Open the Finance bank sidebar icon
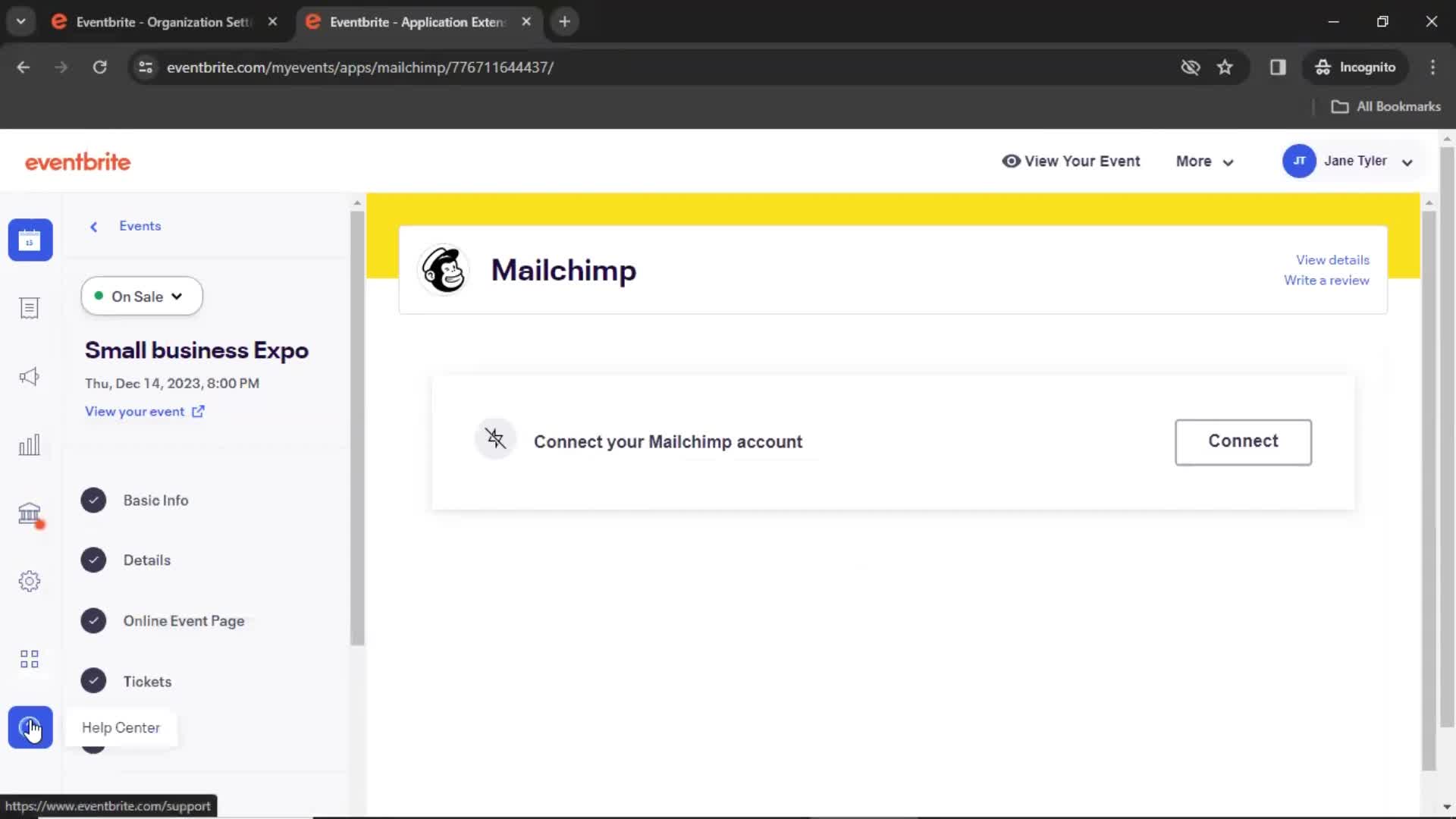Image resolution: width=1456 pixels, height=819 pixels. 30,514
